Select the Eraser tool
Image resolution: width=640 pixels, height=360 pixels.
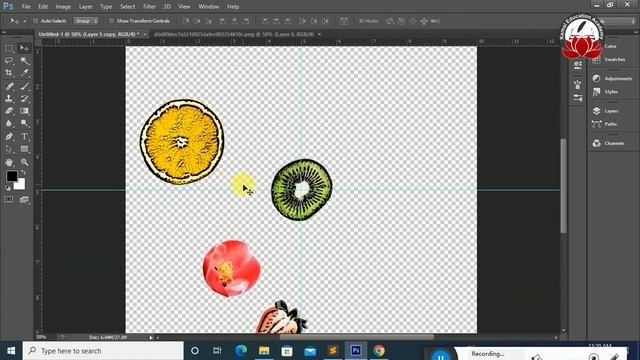9,111
